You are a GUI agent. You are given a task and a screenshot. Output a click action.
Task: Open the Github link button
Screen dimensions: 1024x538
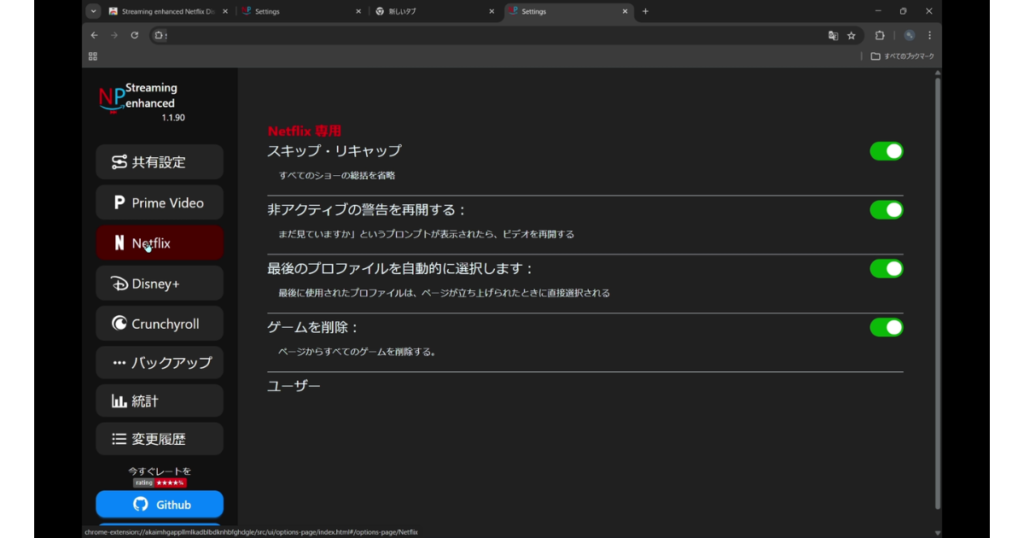point(159,504)
